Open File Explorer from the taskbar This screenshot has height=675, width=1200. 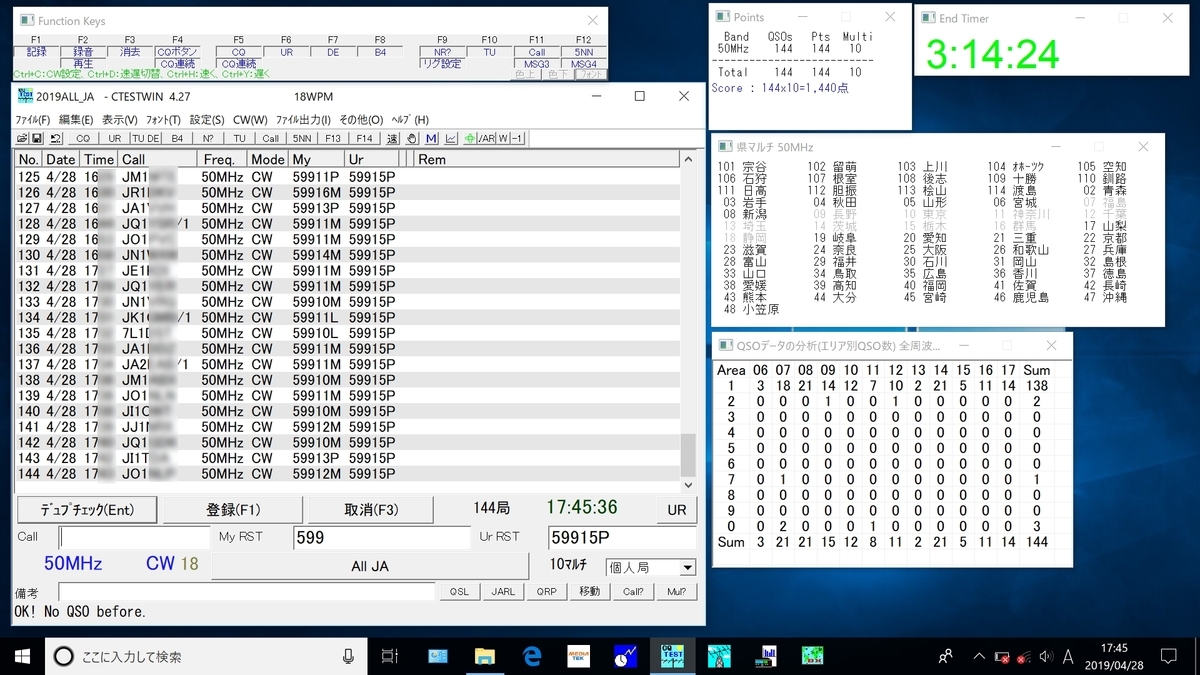click(485, 656)
